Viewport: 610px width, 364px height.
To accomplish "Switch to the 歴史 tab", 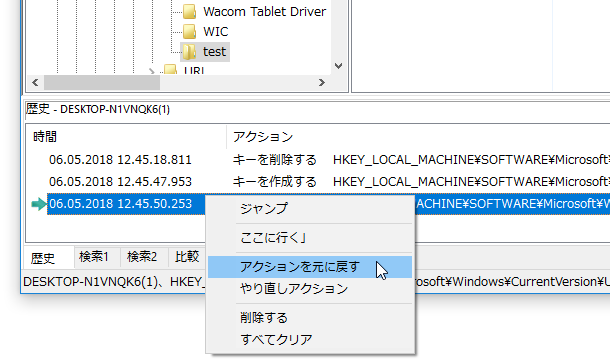I will (x=49, y=257).
